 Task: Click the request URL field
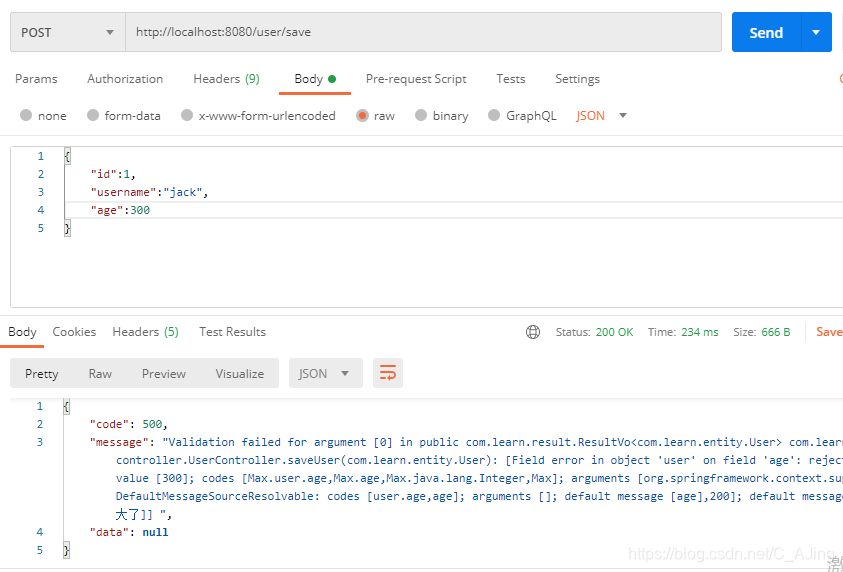point(423,32)
